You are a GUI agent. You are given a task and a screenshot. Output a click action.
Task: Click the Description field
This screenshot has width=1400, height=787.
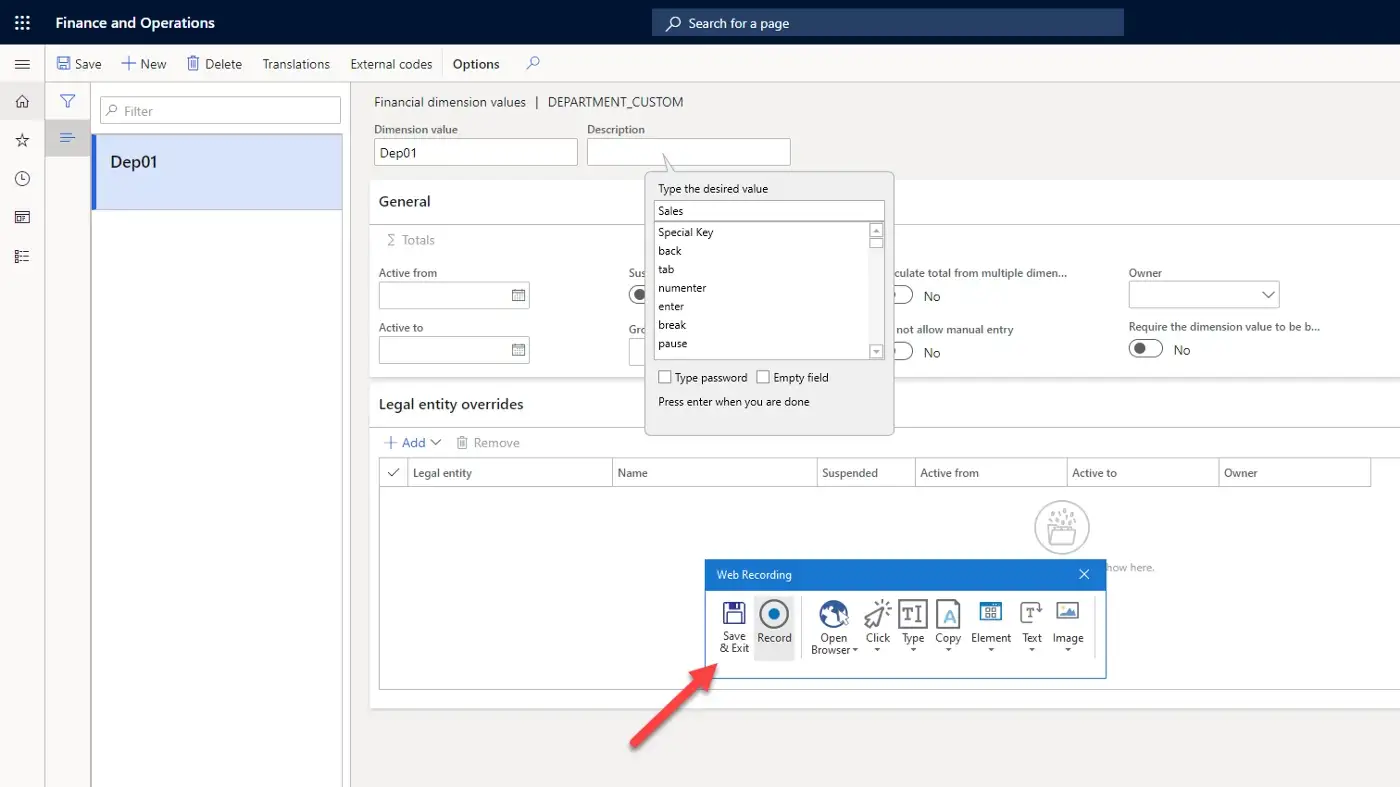(689, 152)
